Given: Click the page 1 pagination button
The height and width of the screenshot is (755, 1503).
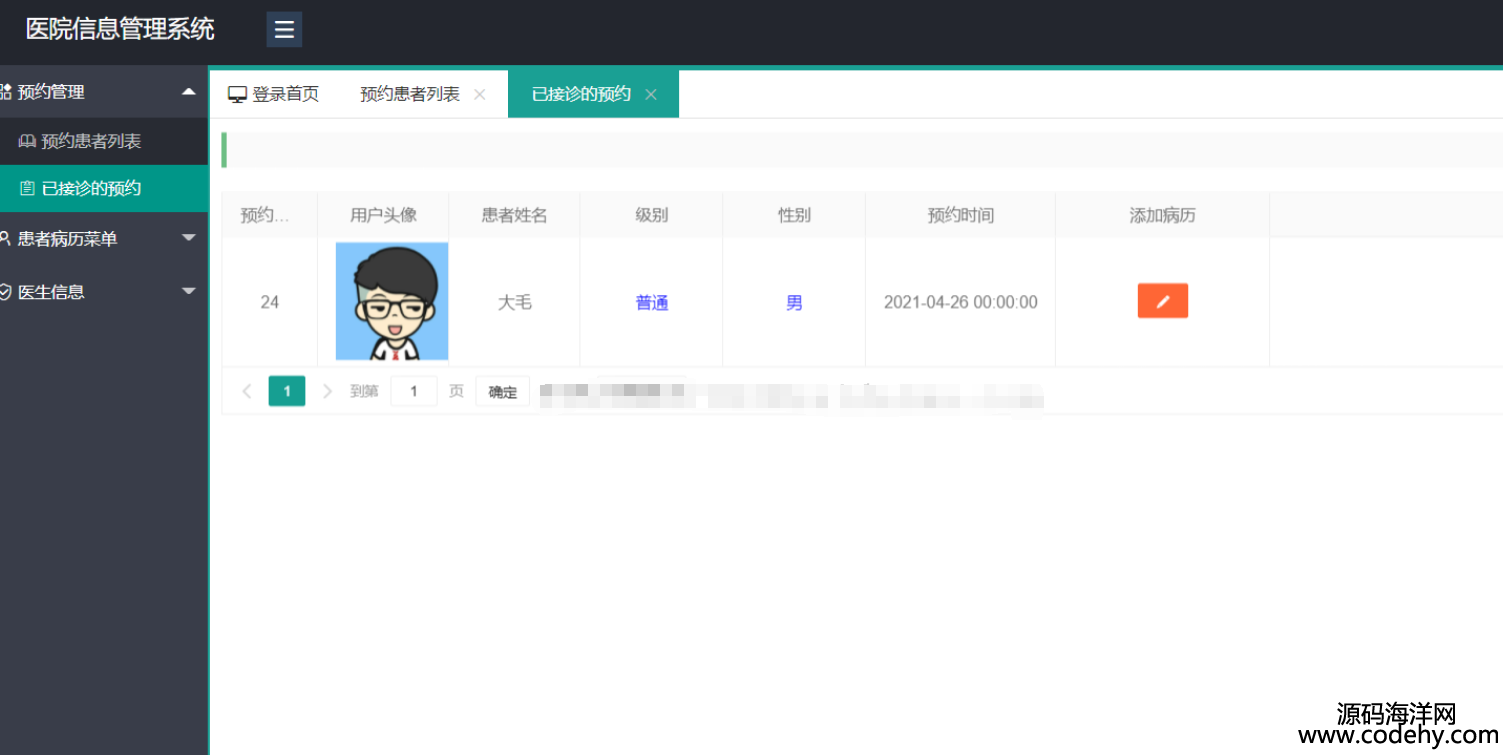Looking at the screenshot, I should click(x=287, y=391).
